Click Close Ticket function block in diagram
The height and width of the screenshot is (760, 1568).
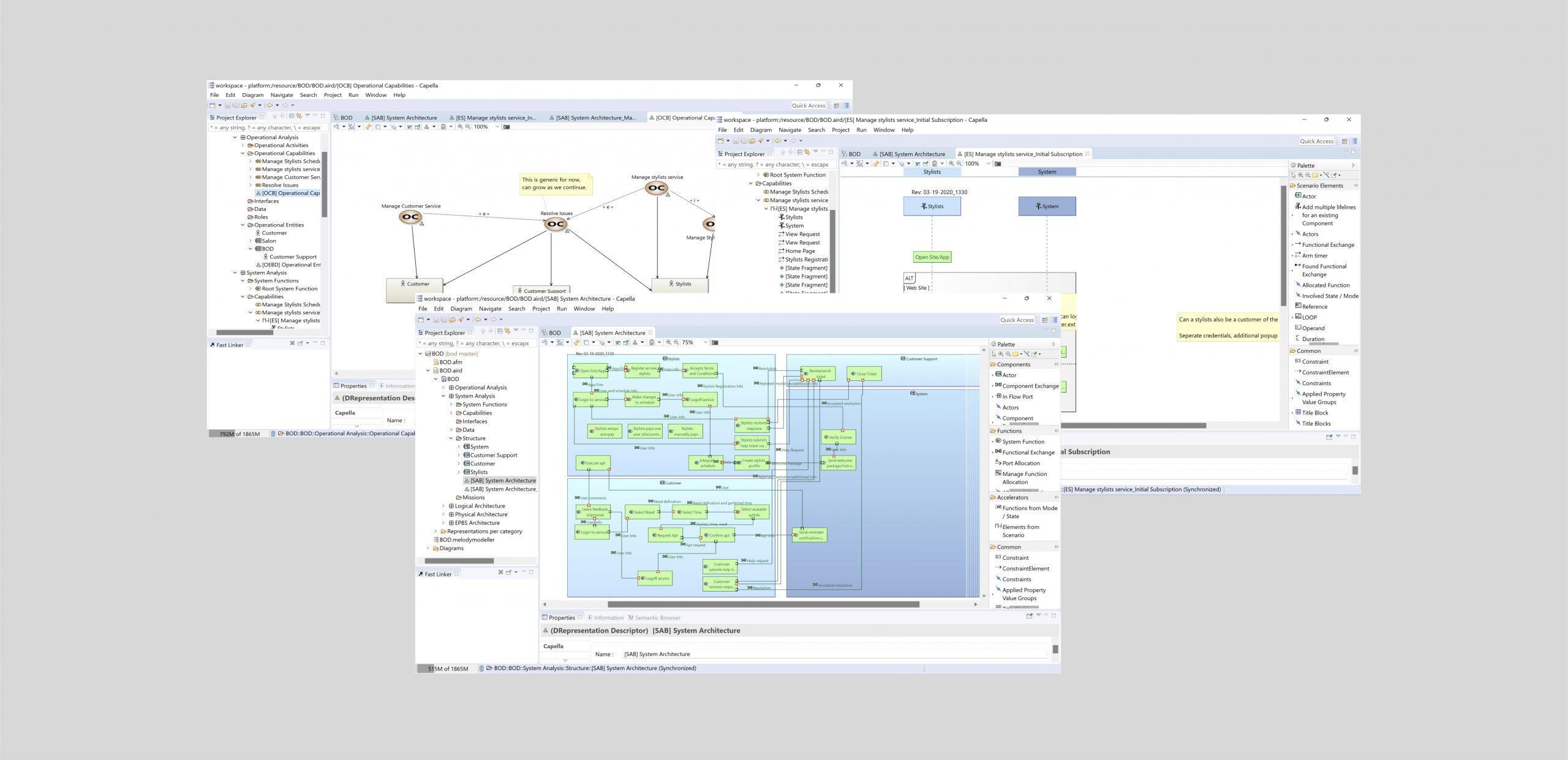pyautogui.click(x=864, y=374)
